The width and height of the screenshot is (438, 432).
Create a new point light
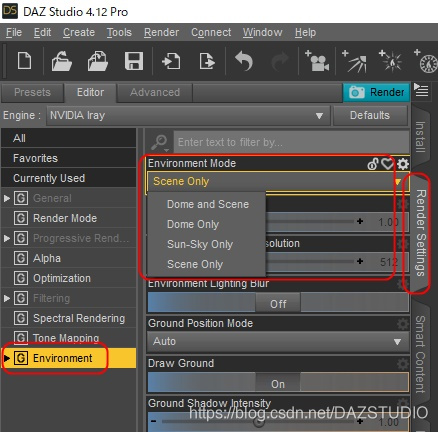391,61
